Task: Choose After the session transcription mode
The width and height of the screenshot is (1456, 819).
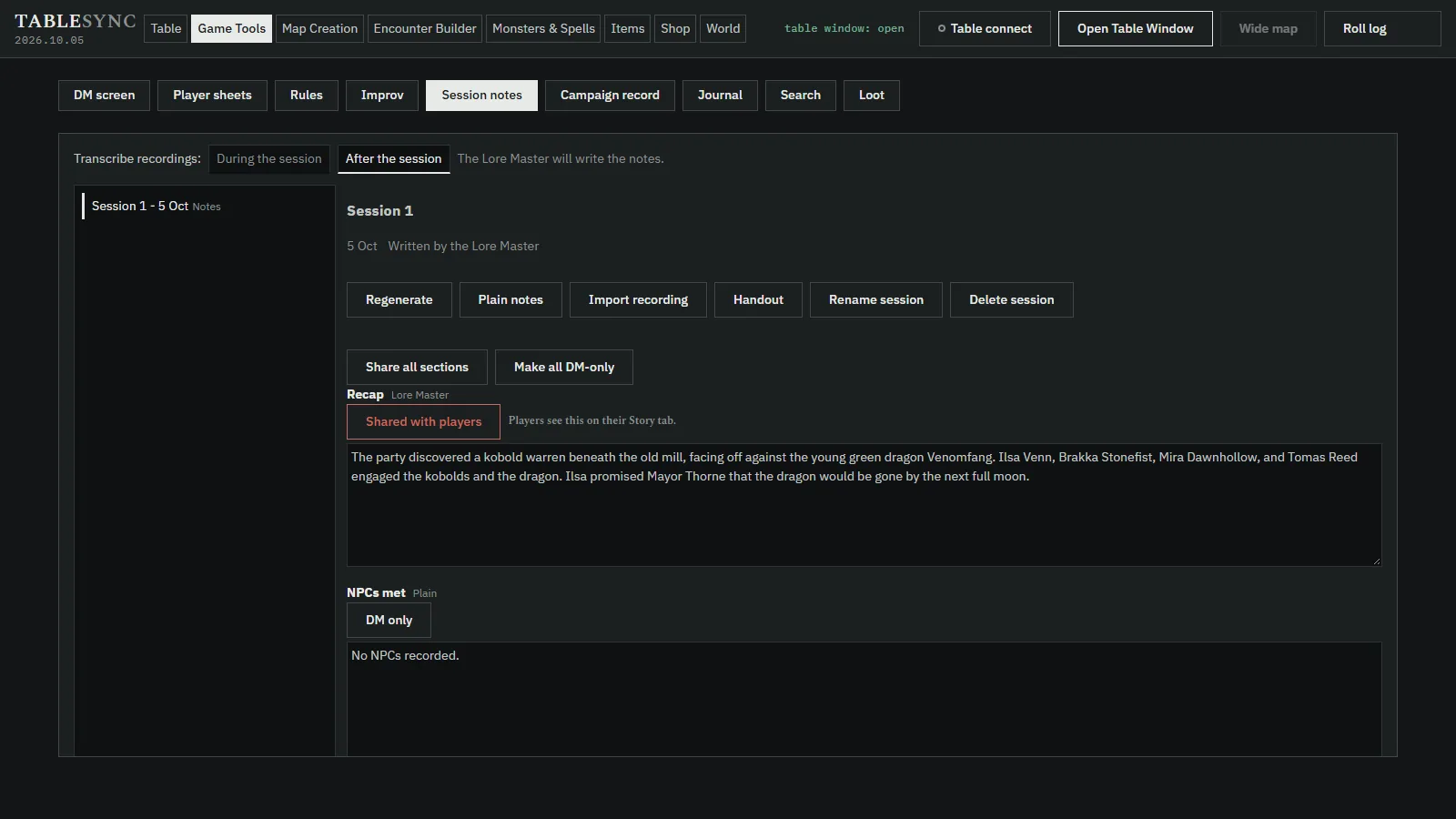Action: [393, 159]
